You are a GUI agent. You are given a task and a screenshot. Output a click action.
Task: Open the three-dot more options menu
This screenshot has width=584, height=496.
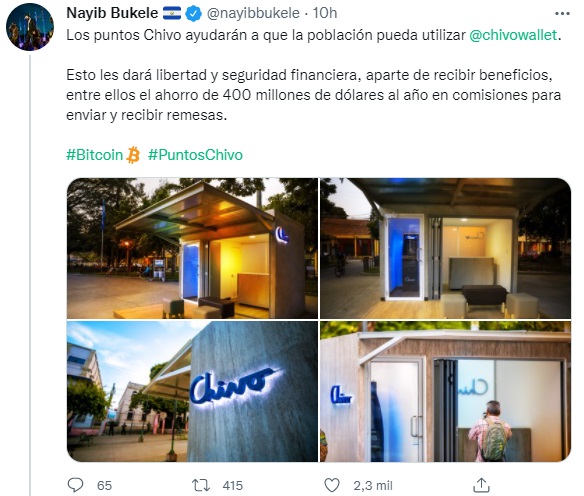click(x=562, y=14)
